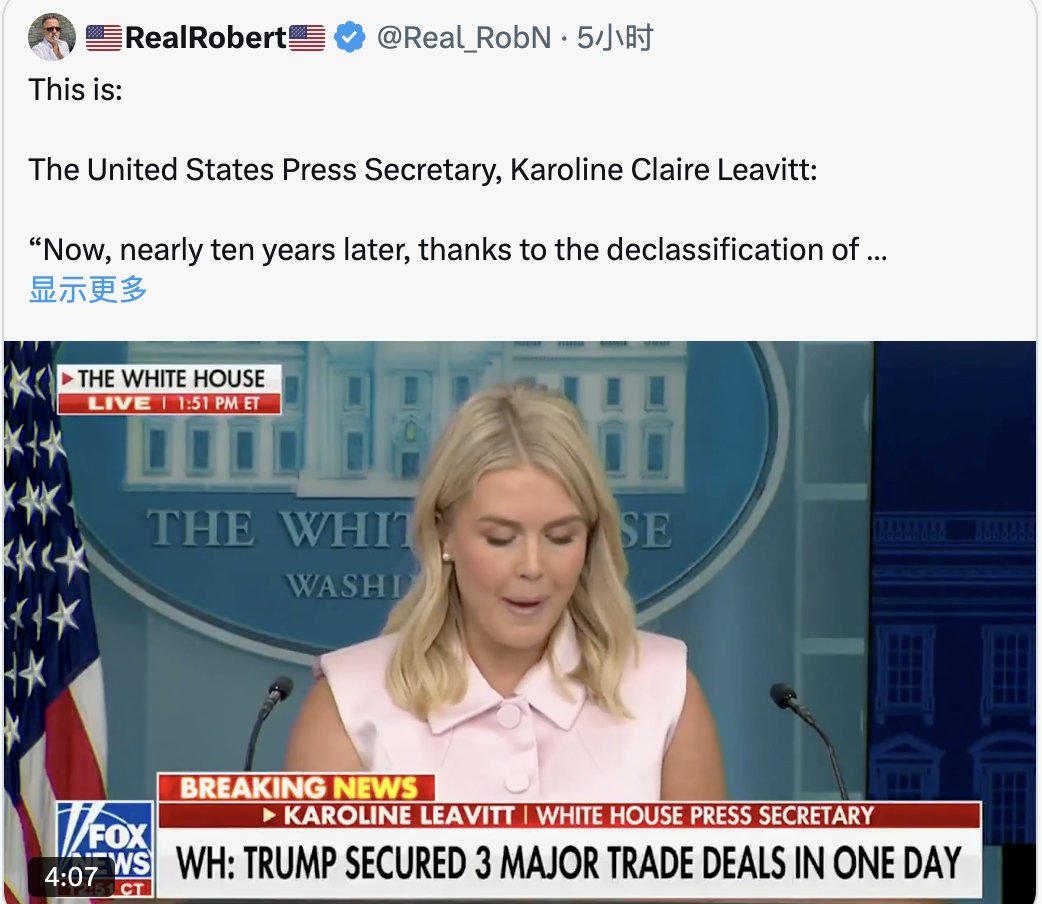Open the @Real_RobN handle link
The width and height of the screenshot is (1042, 904).
point(464,38)
